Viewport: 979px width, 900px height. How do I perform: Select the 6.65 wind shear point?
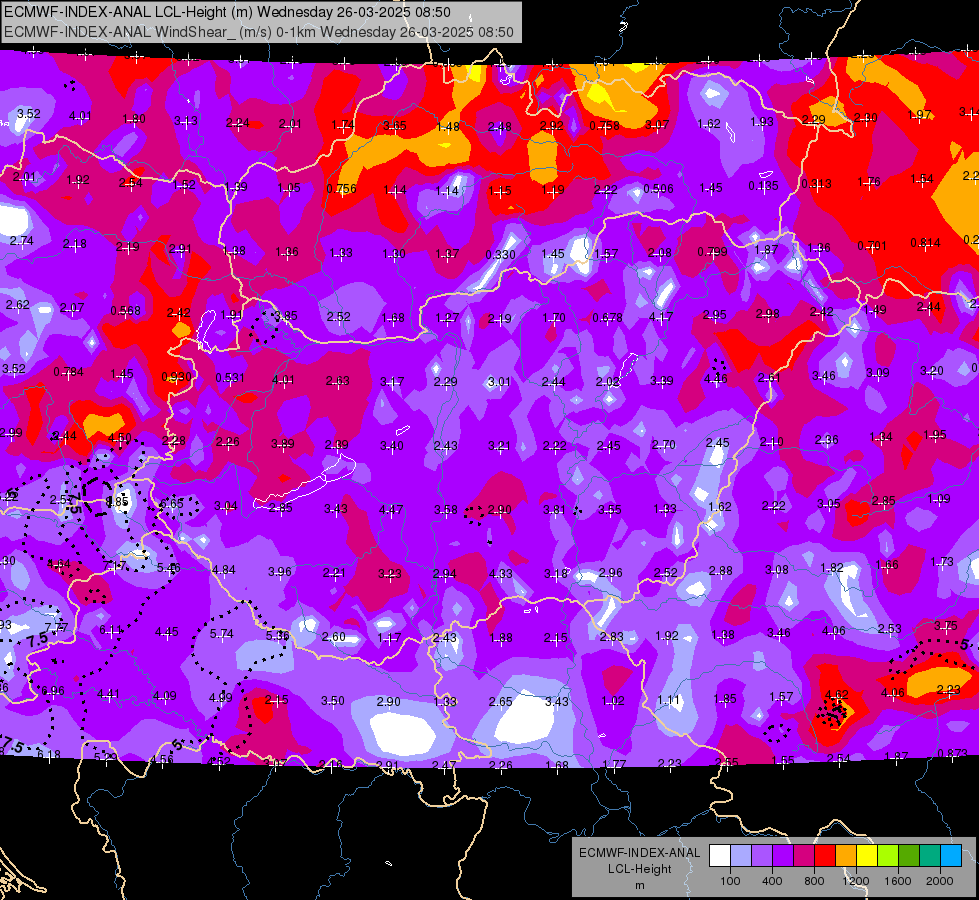172,503
